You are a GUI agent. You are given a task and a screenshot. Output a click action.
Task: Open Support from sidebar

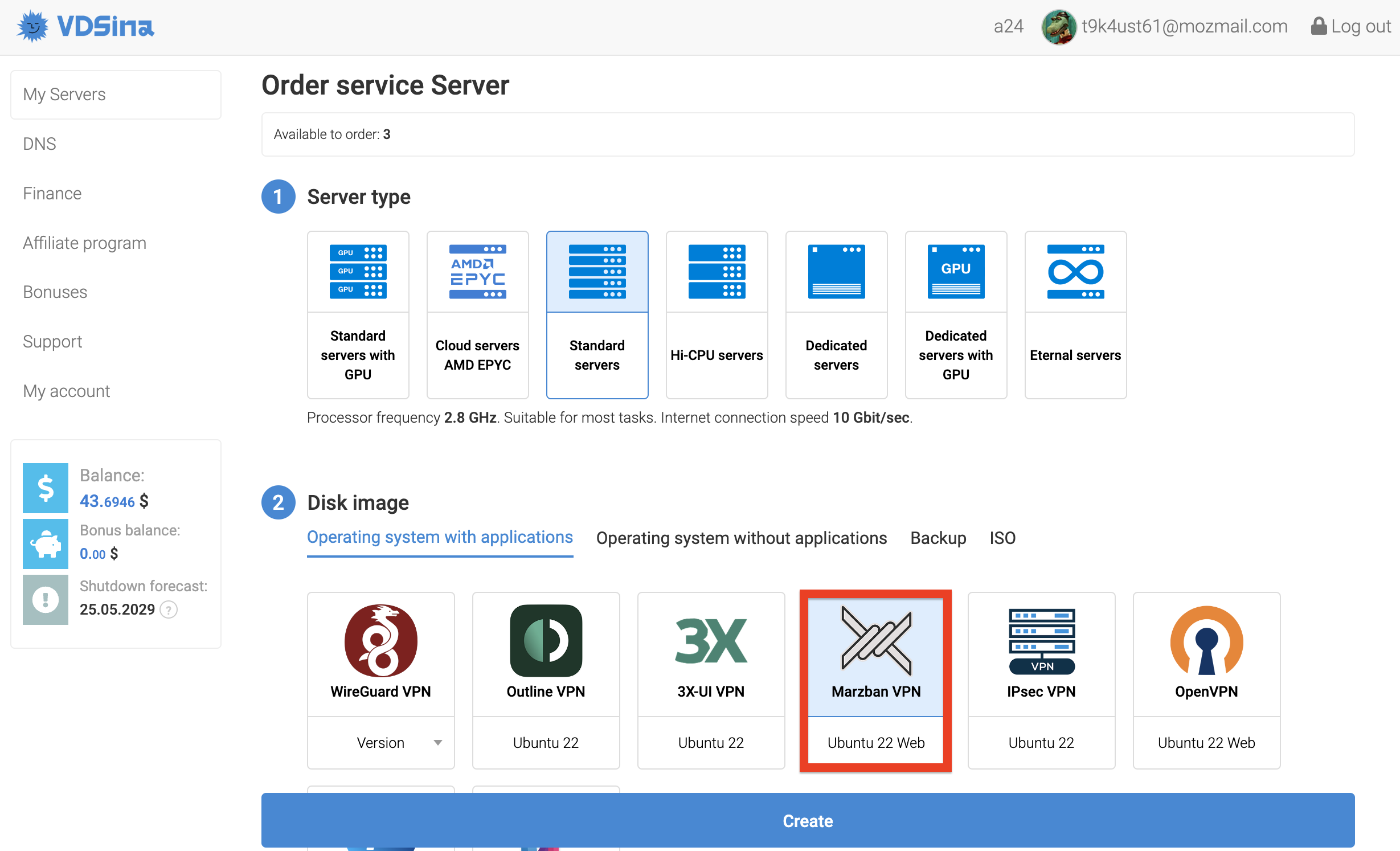pyautogui.click(x=52, y=342)
